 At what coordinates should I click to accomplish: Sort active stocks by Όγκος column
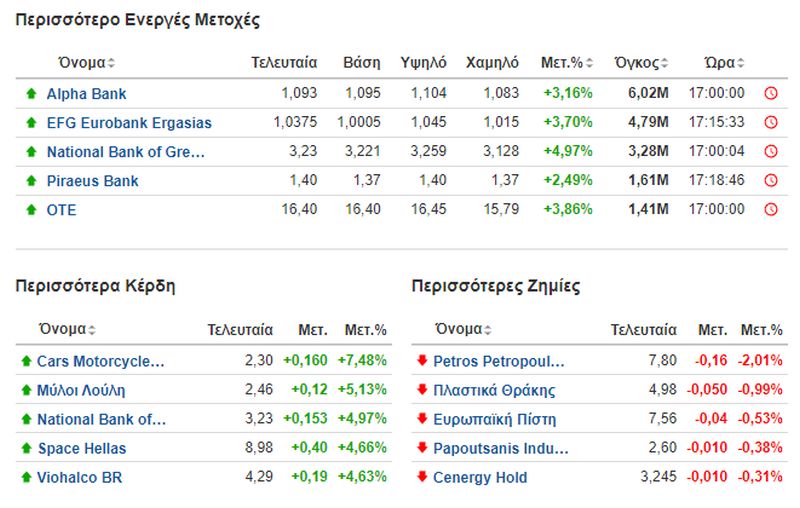641,63
